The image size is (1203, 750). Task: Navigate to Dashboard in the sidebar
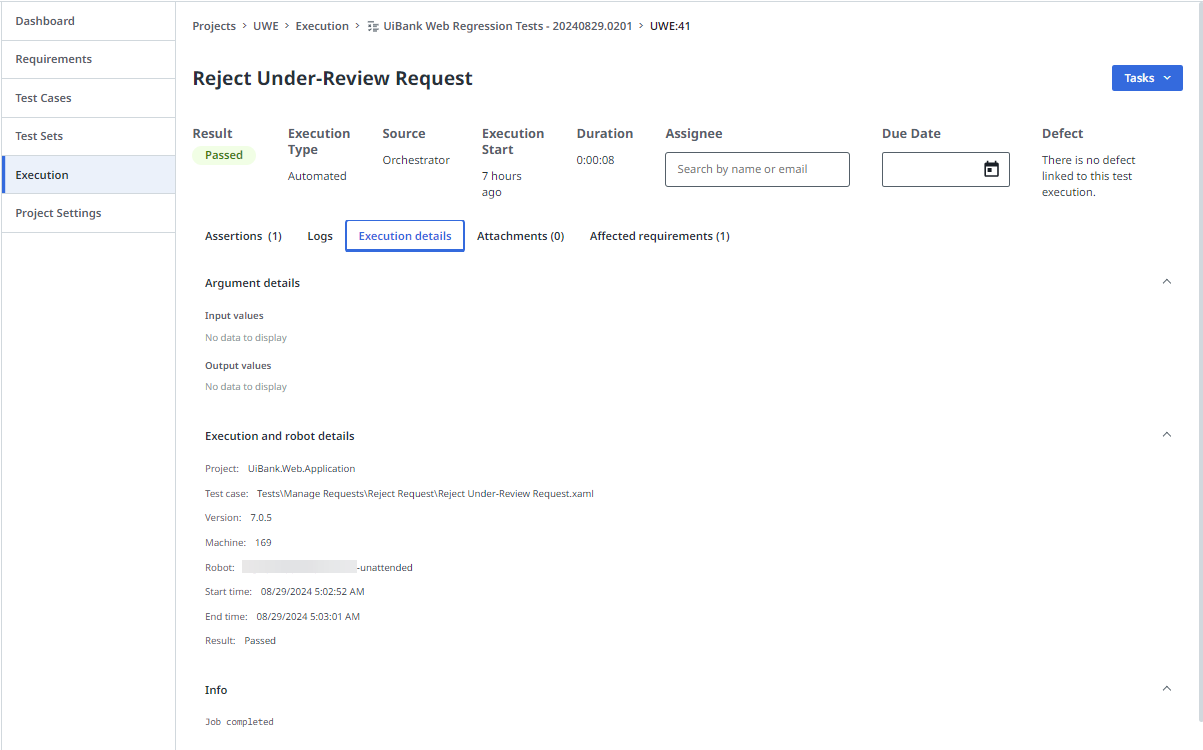pos(46,20)
